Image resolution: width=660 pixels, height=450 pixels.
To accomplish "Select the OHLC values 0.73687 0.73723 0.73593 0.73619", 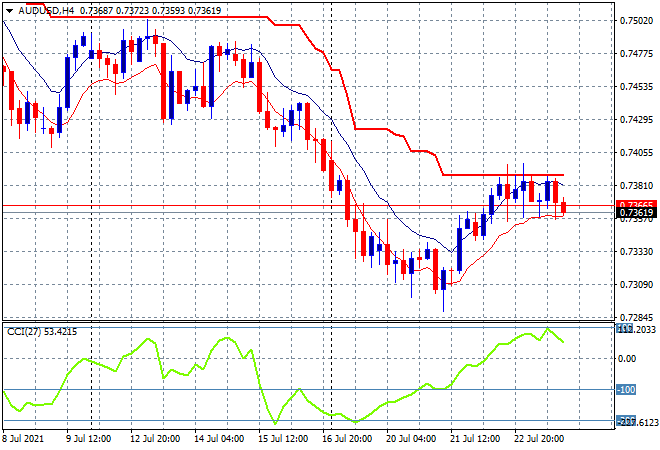I will (151, 11).
